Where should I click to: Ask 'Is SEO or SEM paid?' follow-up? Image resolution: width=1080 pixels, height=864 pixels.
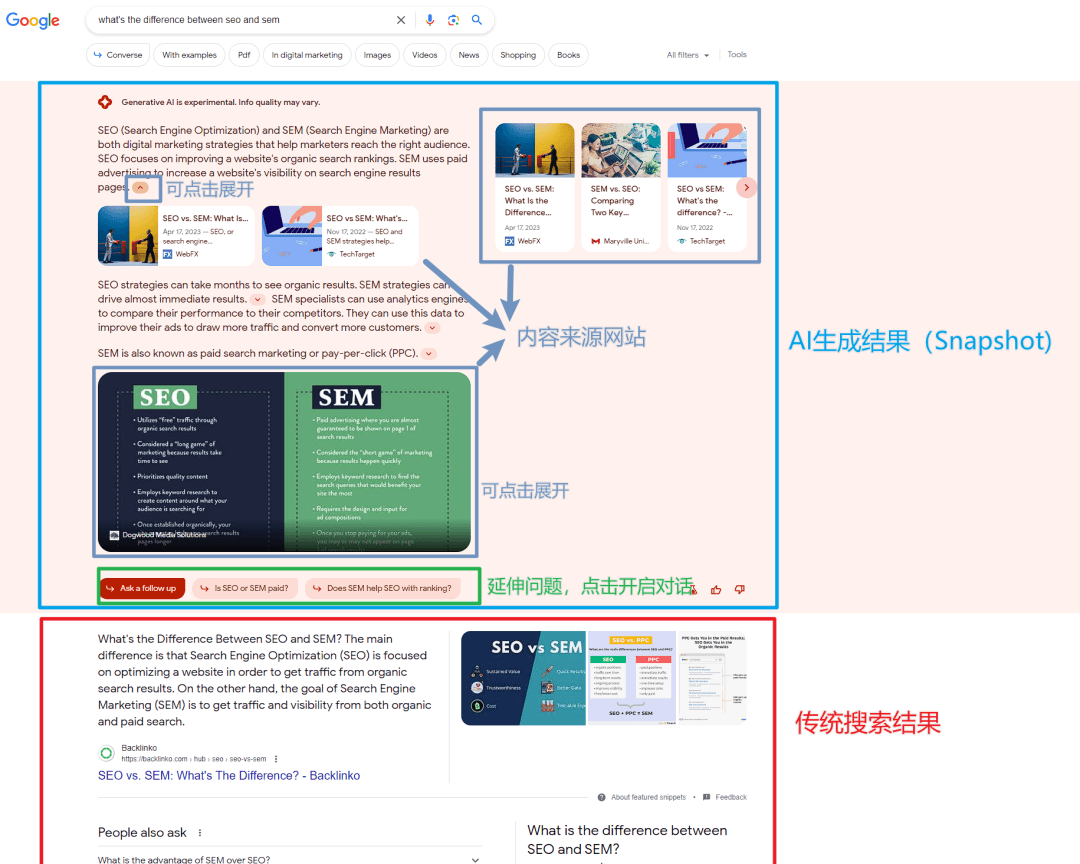pos(245,588)
